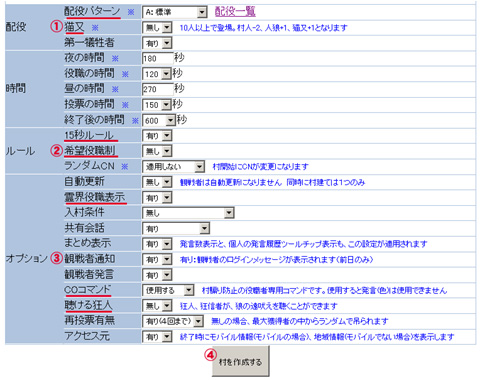Click the 霊界役職表示 label
480x380 pixels.
[x=95, y=197]
